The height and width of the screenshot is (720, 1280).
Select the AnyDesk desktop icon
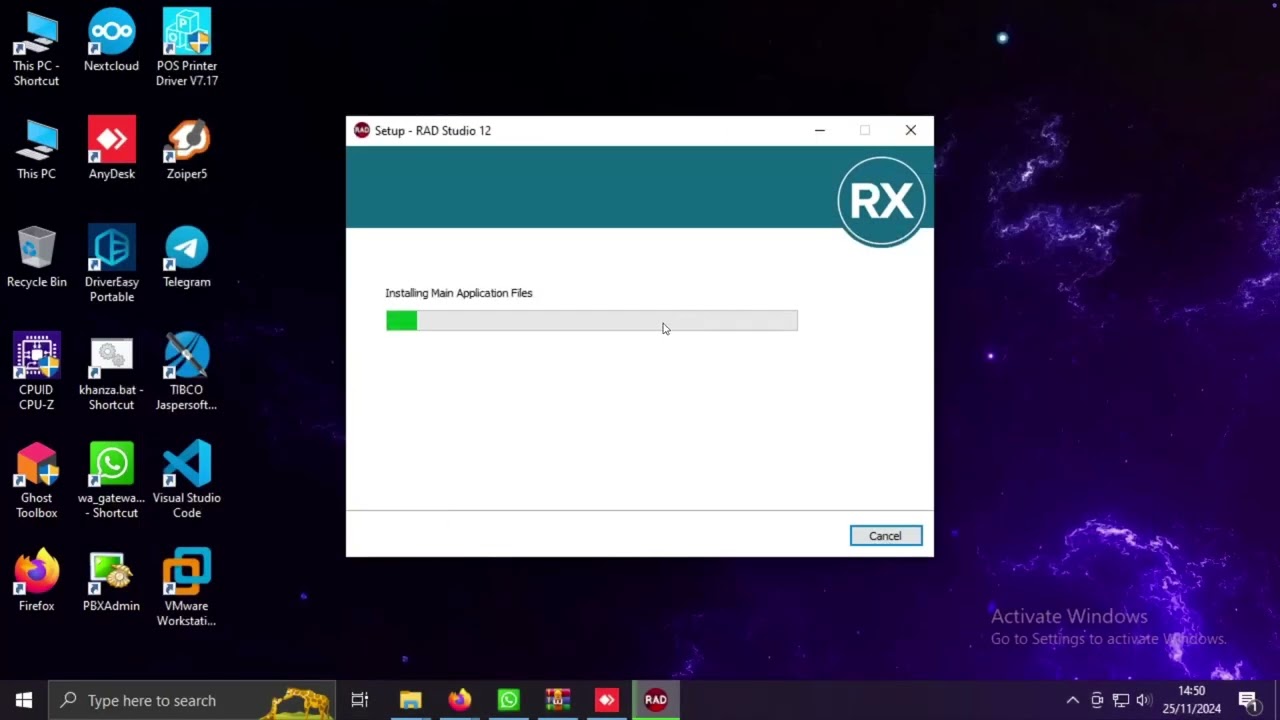tap(111, 149)
